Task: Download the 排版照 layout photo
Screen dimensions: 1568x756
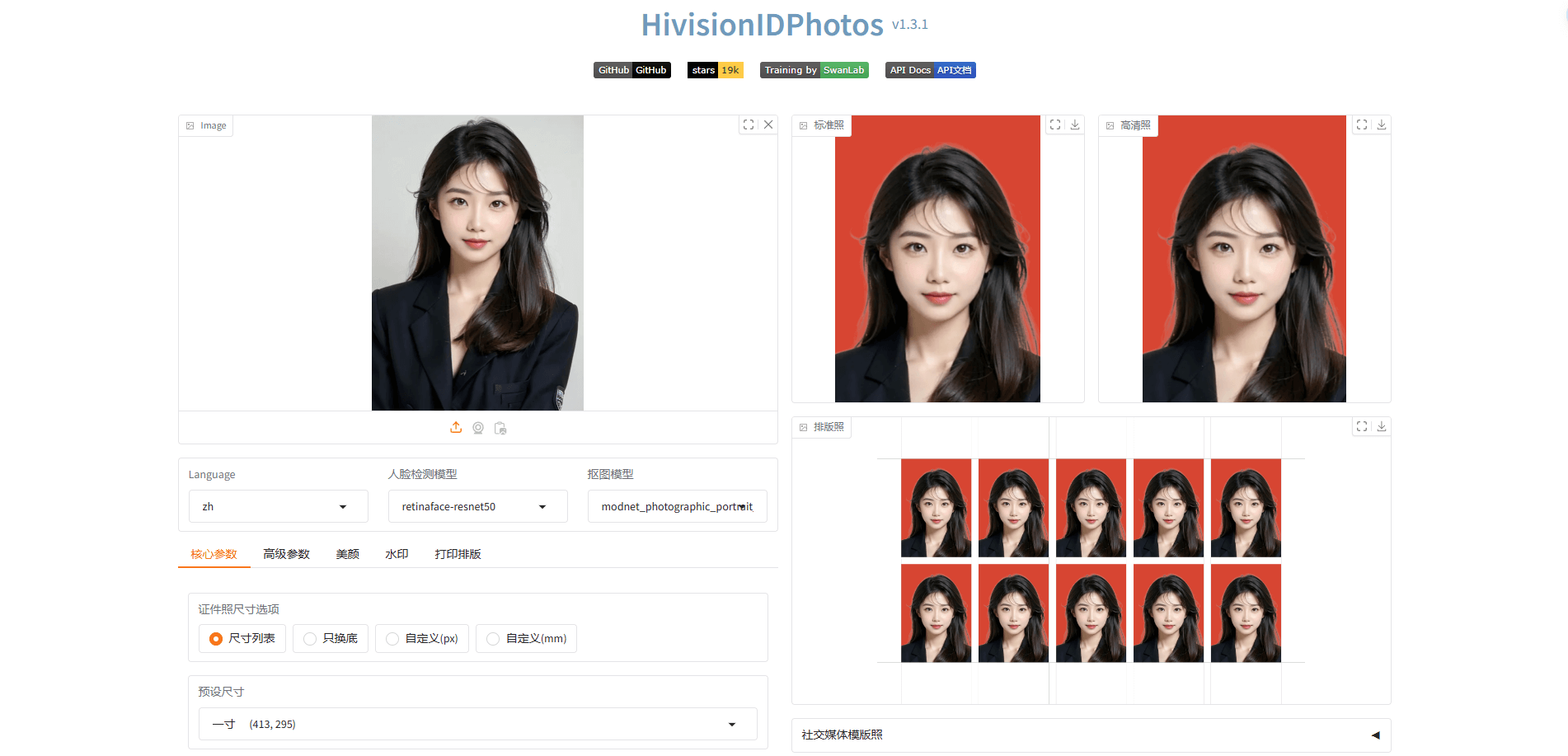Action: point(1382,426)
